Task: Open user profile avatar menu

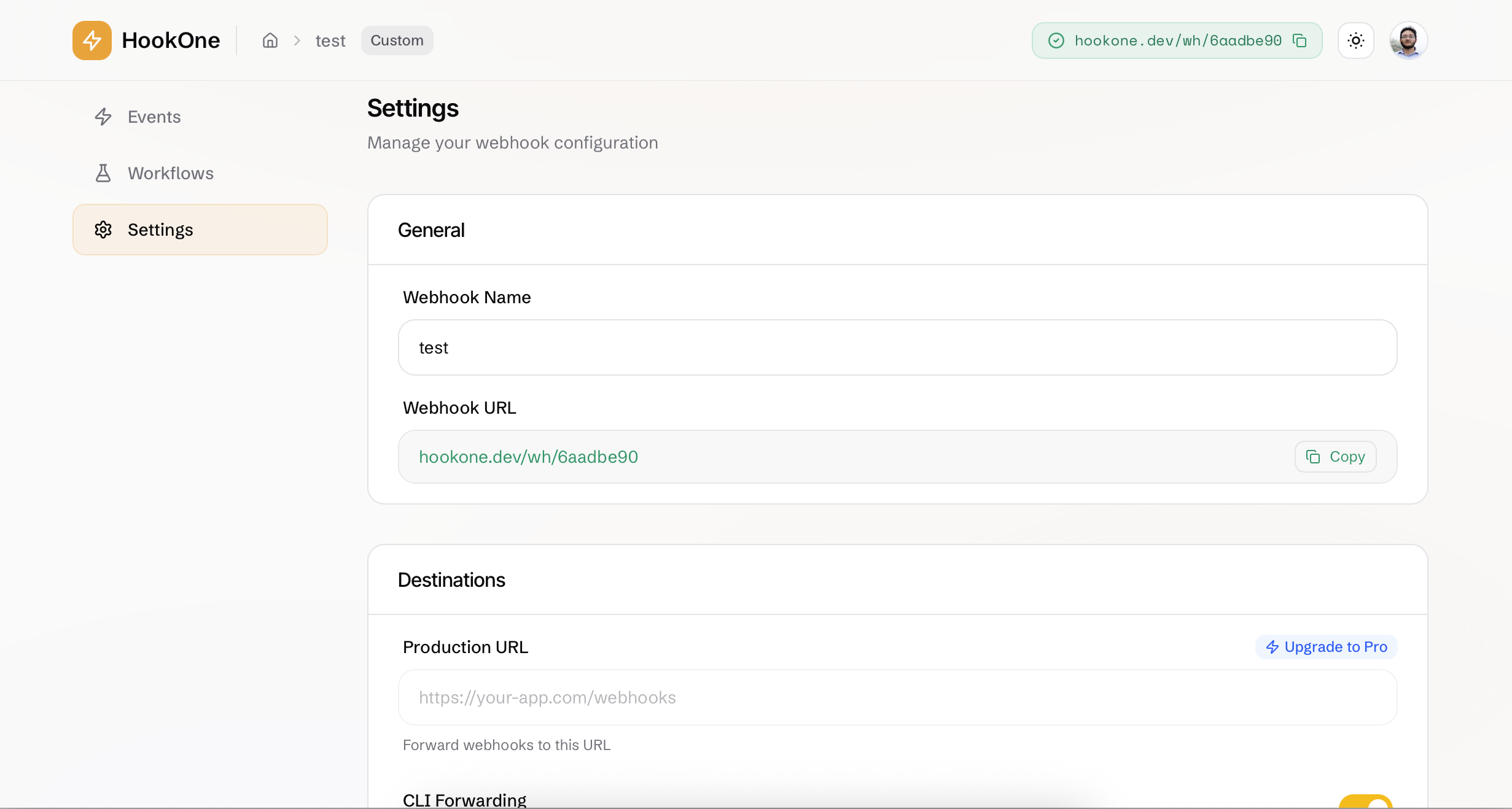Action: [1408, 41]
